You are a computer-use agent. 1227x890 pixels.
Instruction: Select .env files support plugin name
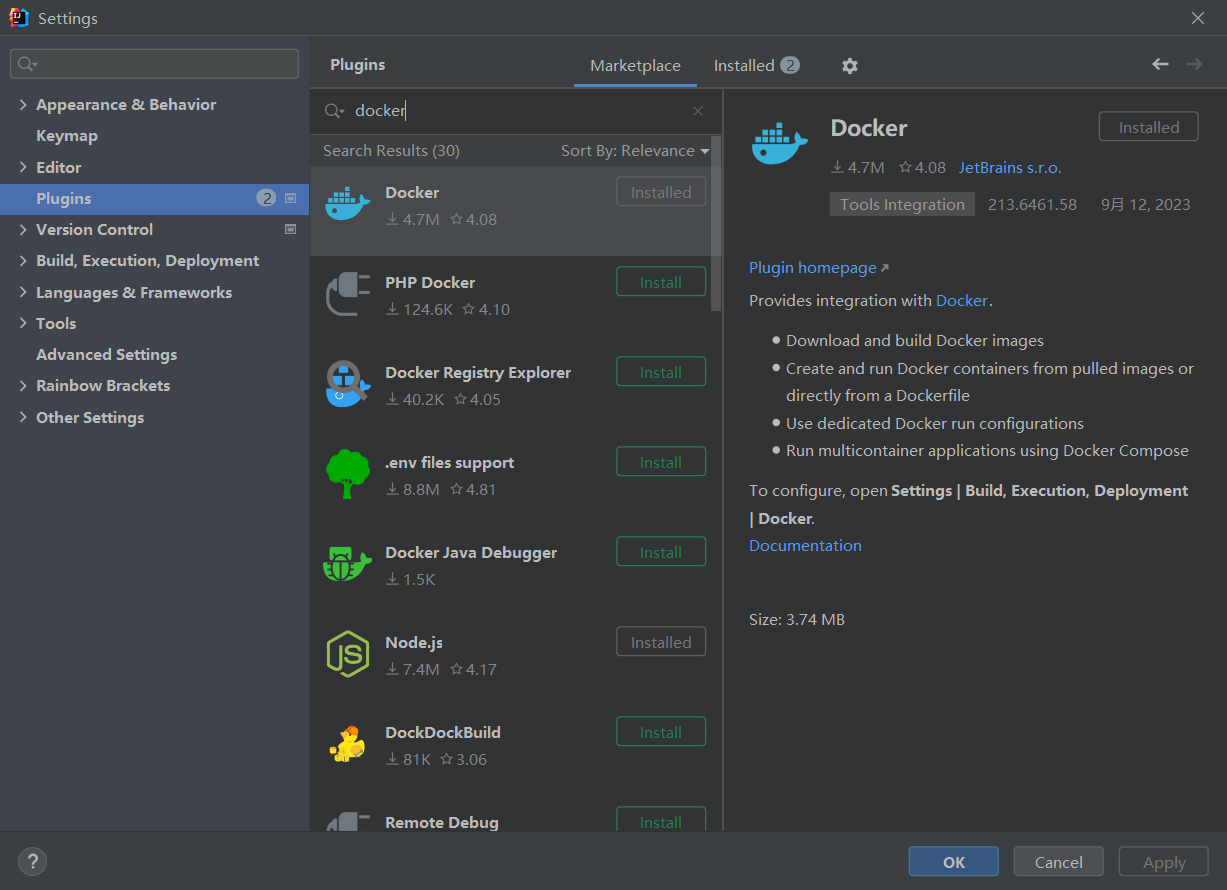click(450, 462)
